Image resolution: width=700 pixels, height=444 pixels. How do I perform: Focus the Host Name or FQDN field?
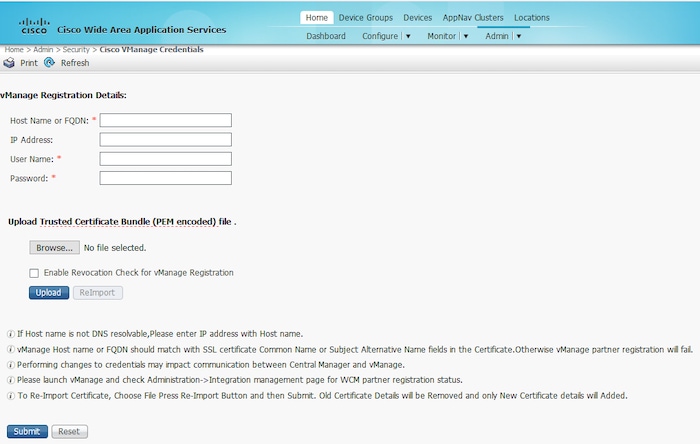tap(166, 120)
